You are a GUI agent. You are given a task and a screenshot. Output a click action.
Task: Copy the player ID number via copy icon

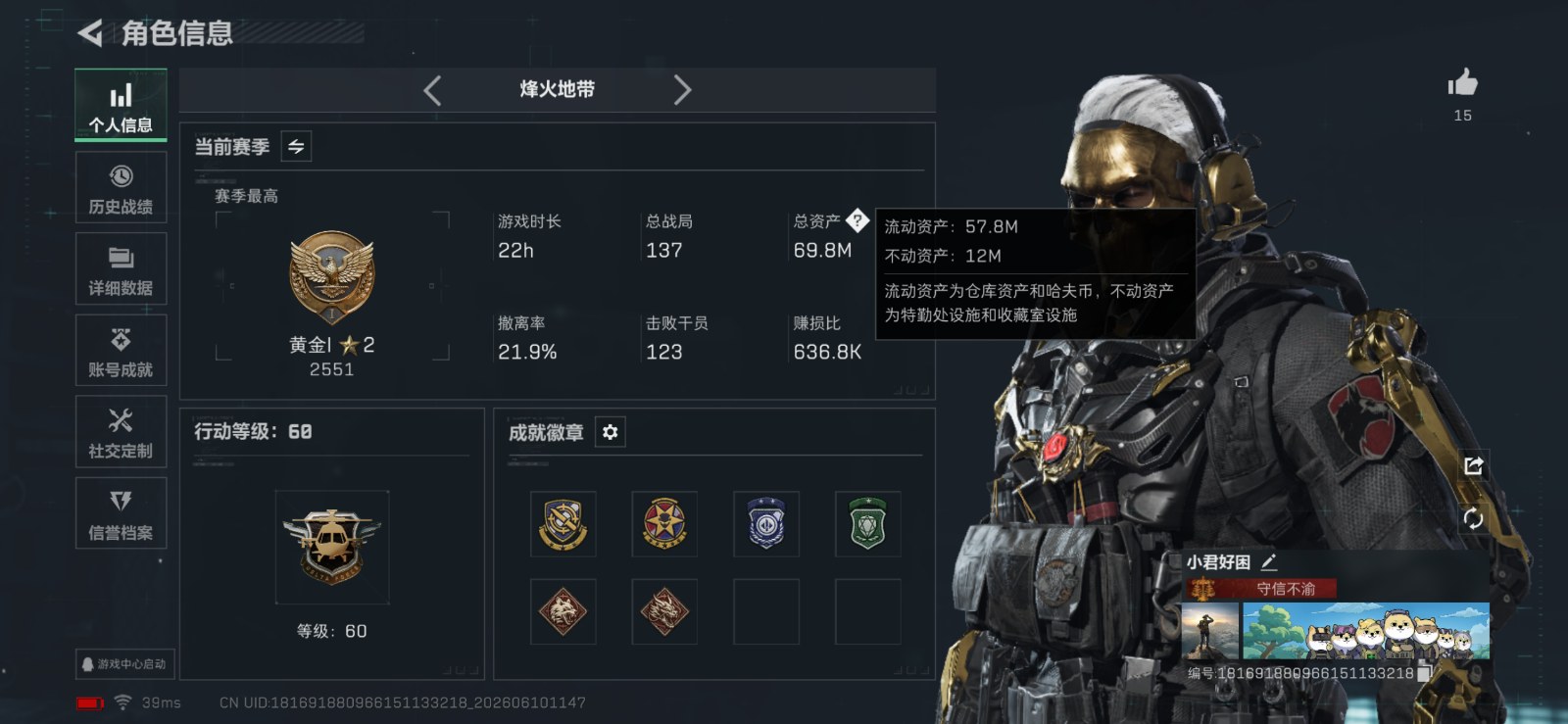tap(1425, 673)
